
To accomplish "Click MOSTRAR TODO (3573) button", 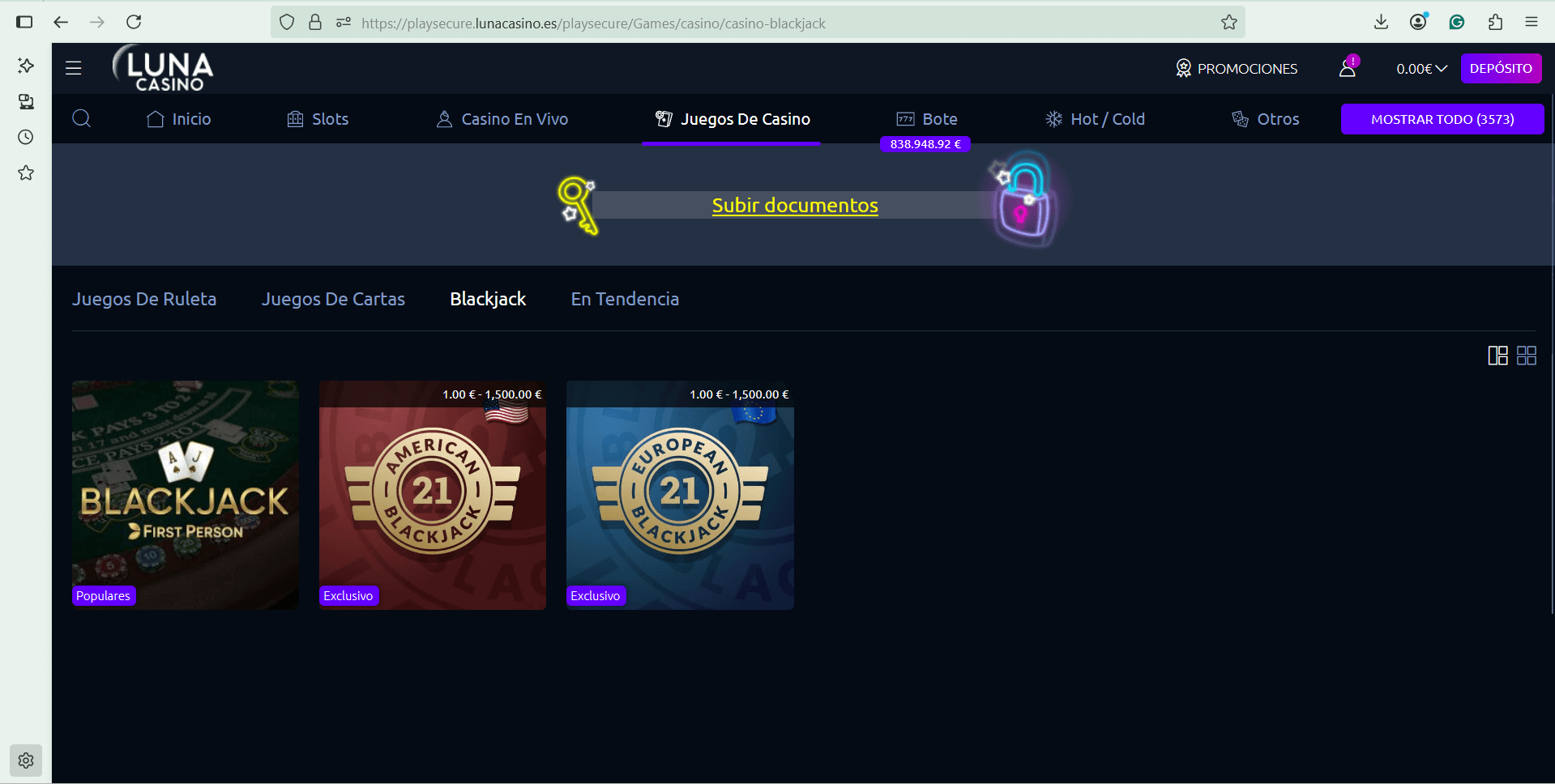I will (1442, 119).
